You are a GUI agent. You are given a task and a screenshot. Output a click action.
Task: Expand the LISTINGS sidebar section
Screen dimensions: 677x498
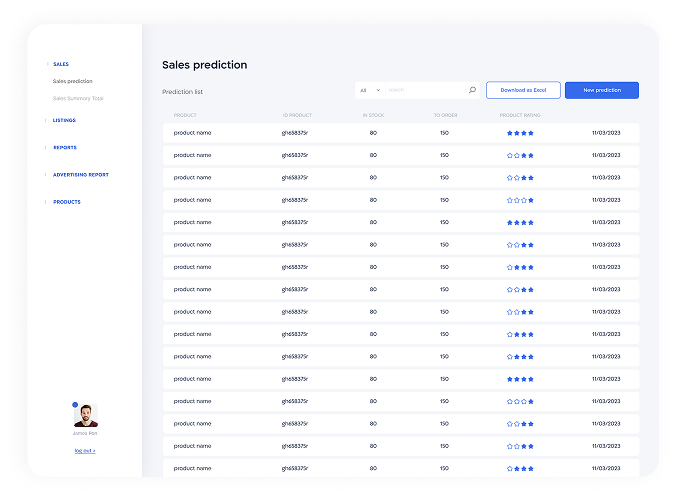point(64,120)
